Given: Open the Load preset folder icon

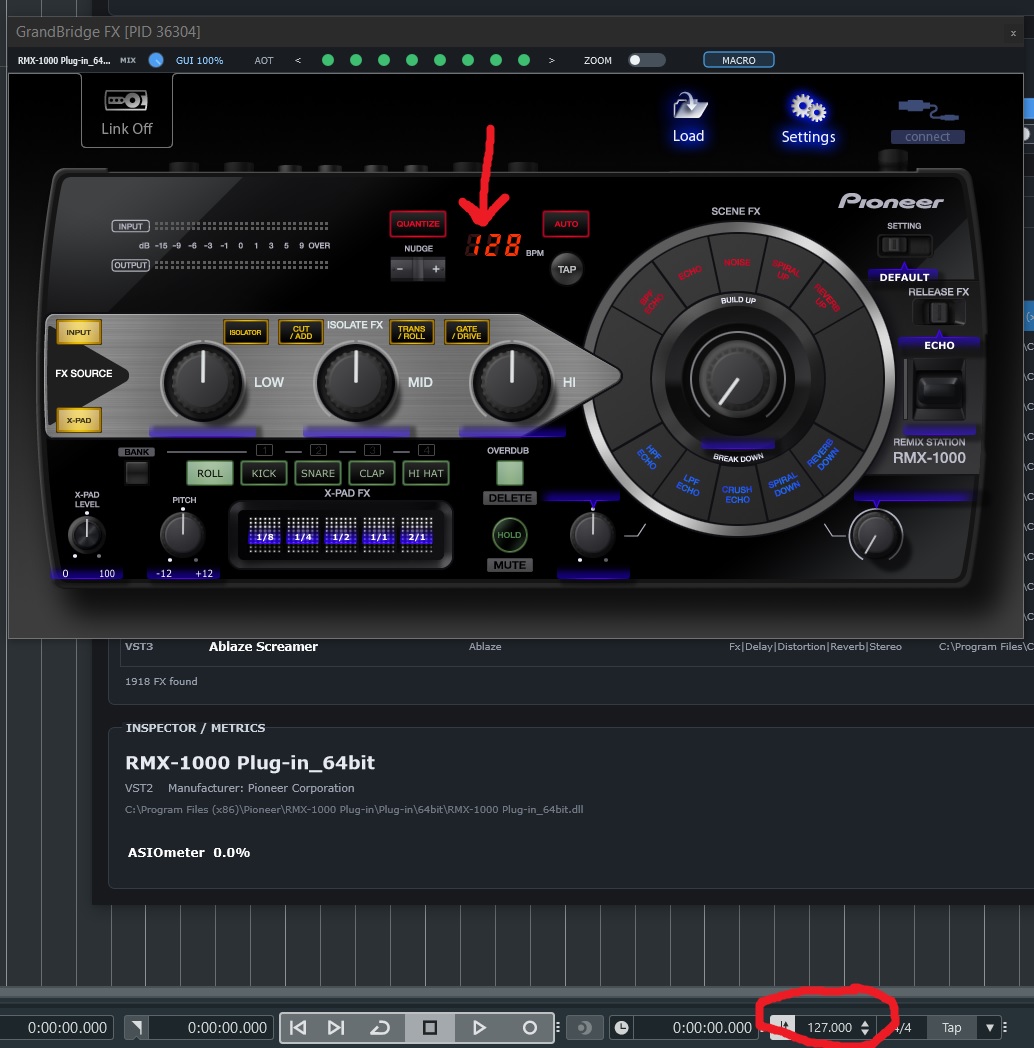Looking at the screenshot, I should [x=689, y=106].
